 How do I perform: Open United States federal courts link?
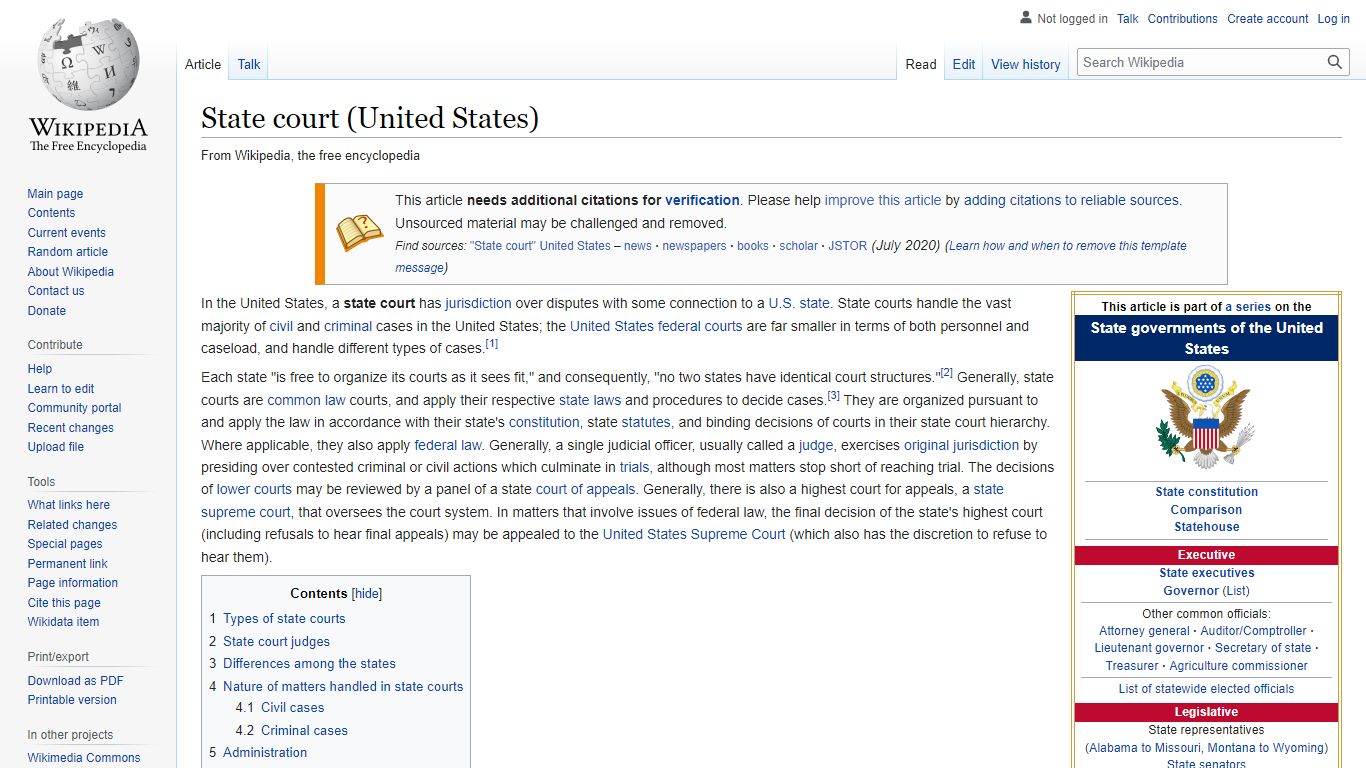[x=656, y=326]
